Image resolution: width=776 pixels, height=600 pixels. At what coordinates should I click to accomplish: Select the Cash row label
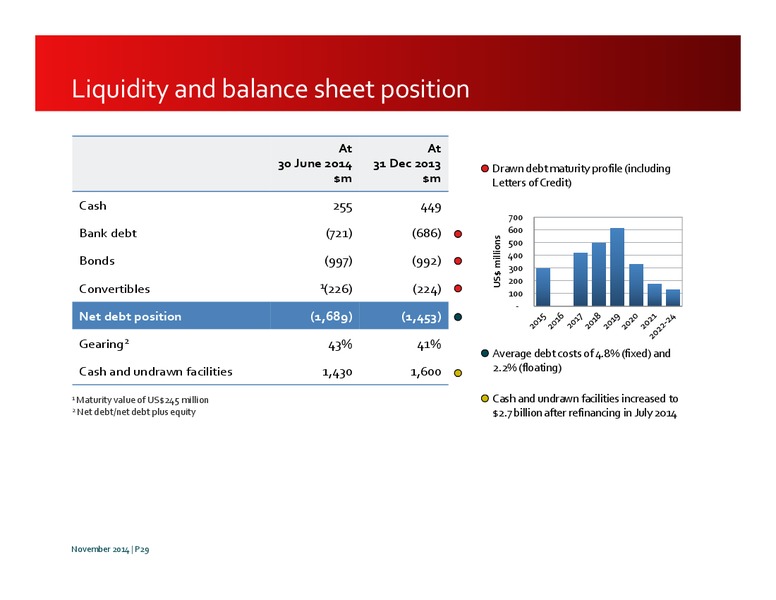(93, 206)
